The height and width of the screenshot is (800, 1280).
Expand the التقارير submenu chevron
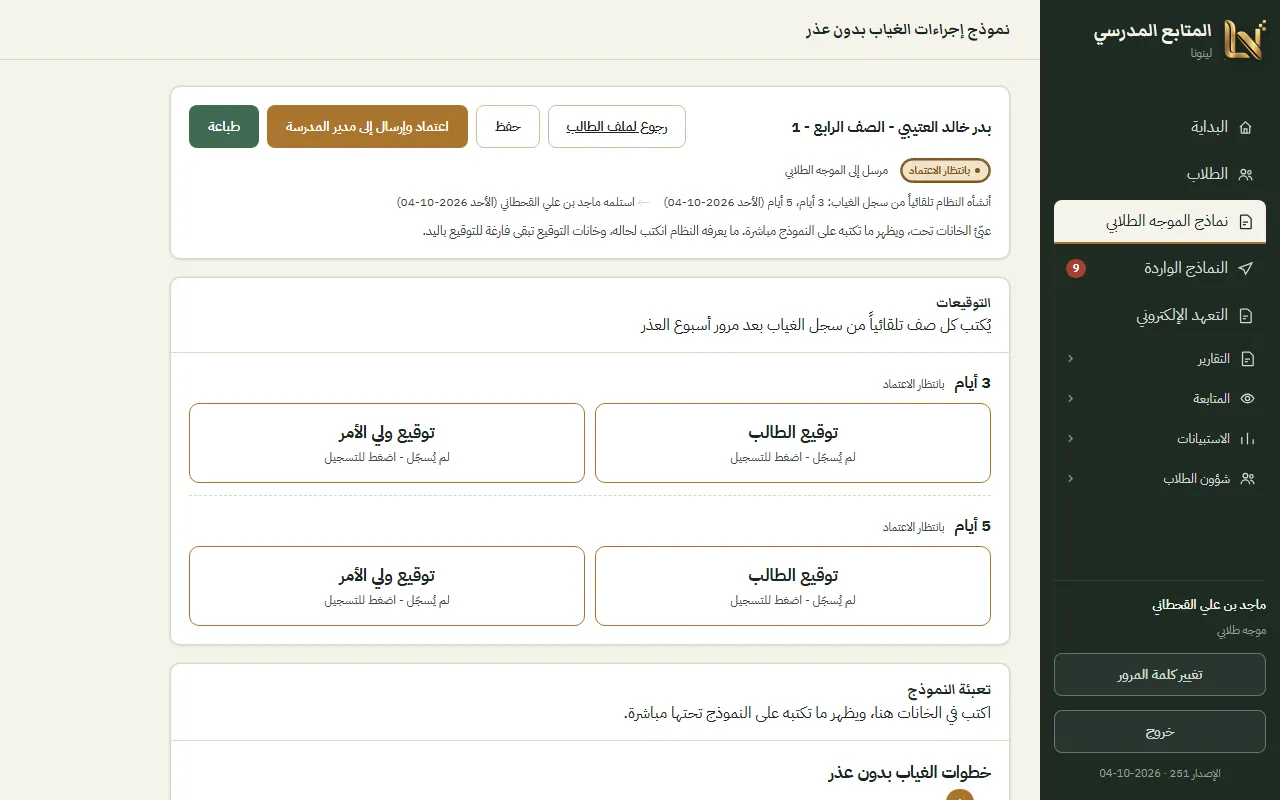(1071, 359)
